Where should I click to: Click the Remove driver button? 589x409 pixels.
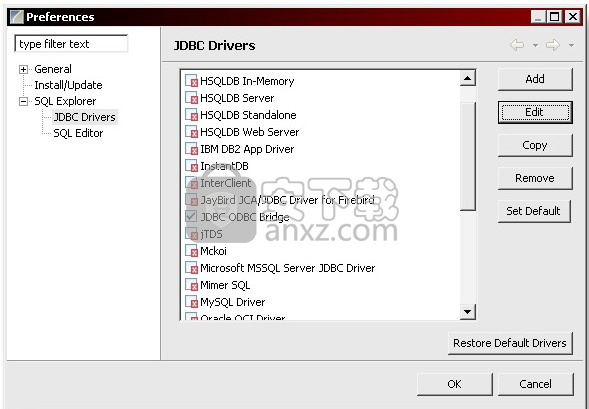point(535,178)
